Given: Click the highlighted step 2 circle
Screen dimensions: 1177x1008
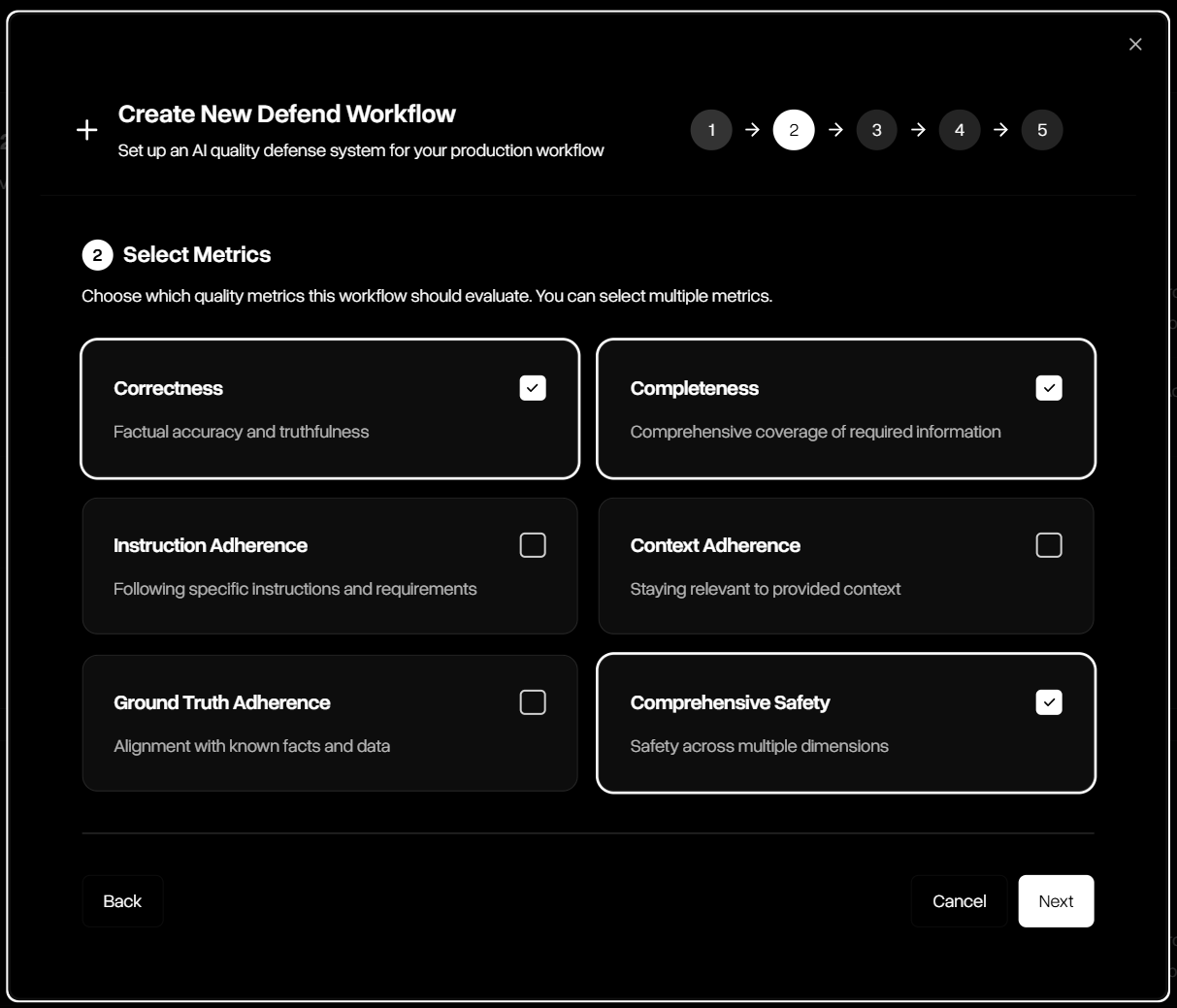Looking at the screenshot, I should pyautogui.click(x=794, y=129).
